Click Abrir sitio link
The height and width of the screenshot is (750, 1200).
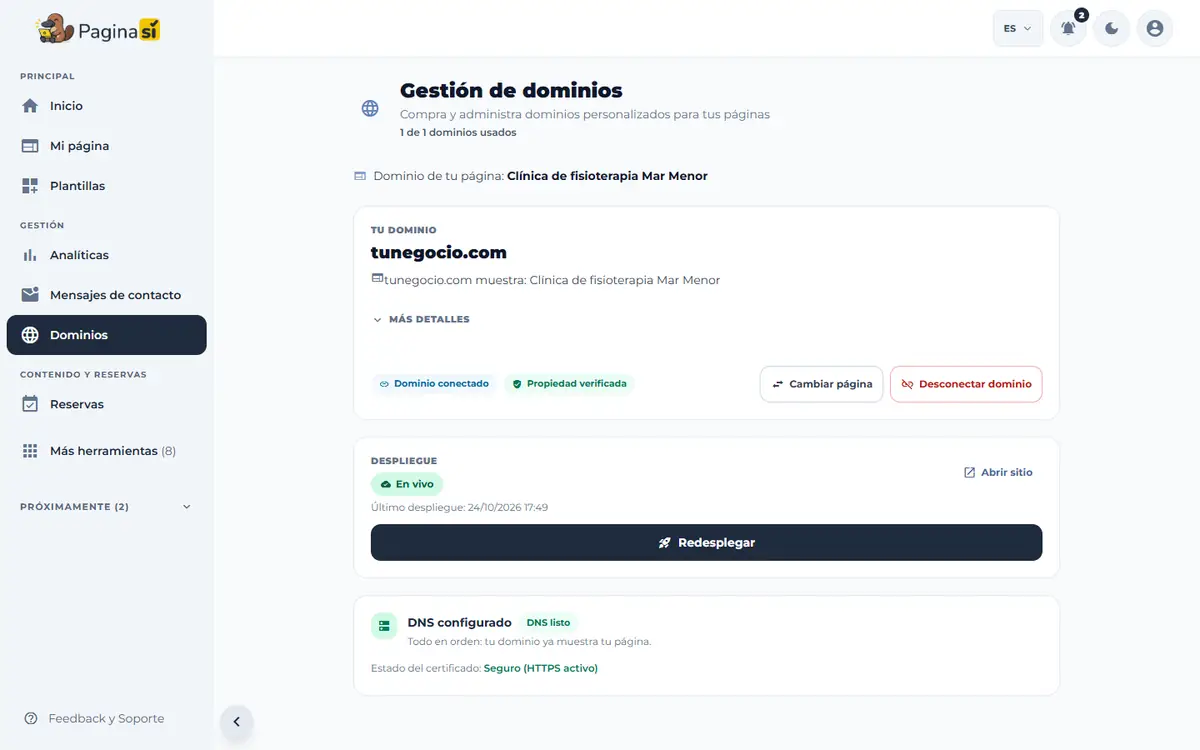point(998,472)
